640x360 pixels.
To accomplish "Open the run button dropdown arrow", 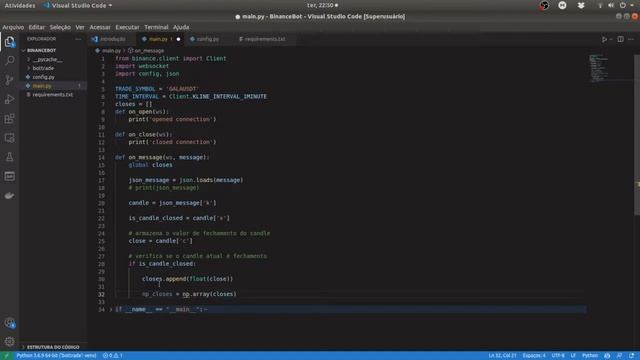I will (611, 39).
